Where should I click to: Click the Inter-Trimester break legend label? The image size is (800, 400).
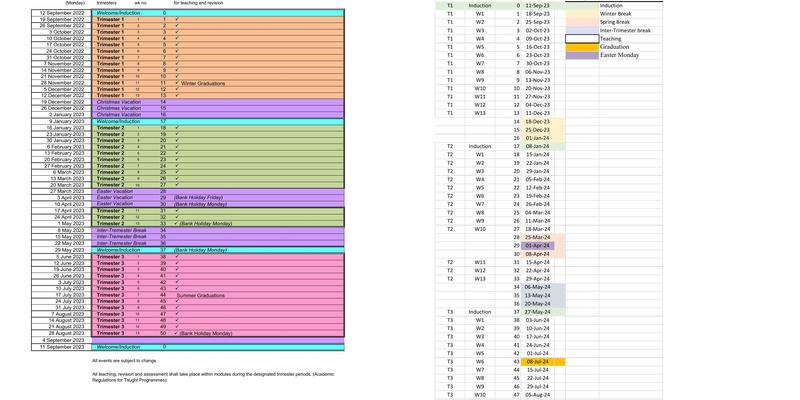625,31
